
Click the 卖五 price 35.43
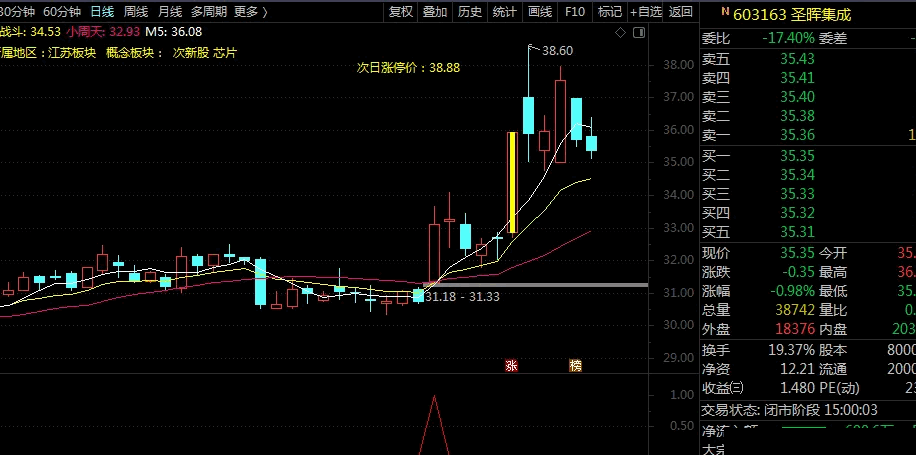tap(797, 58)
